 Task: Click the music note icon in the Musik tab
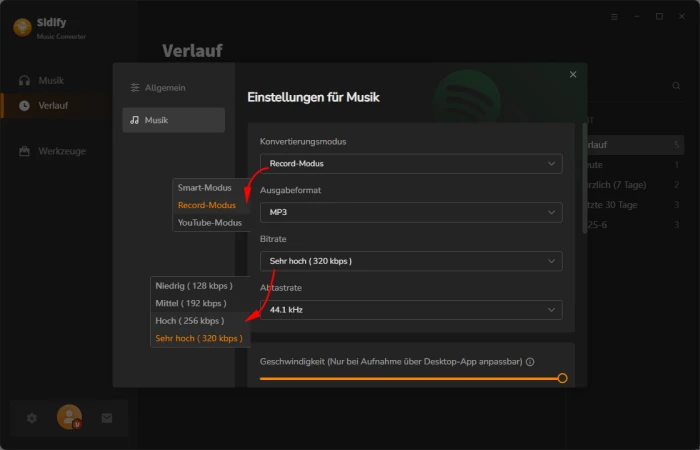pos(134,120)
